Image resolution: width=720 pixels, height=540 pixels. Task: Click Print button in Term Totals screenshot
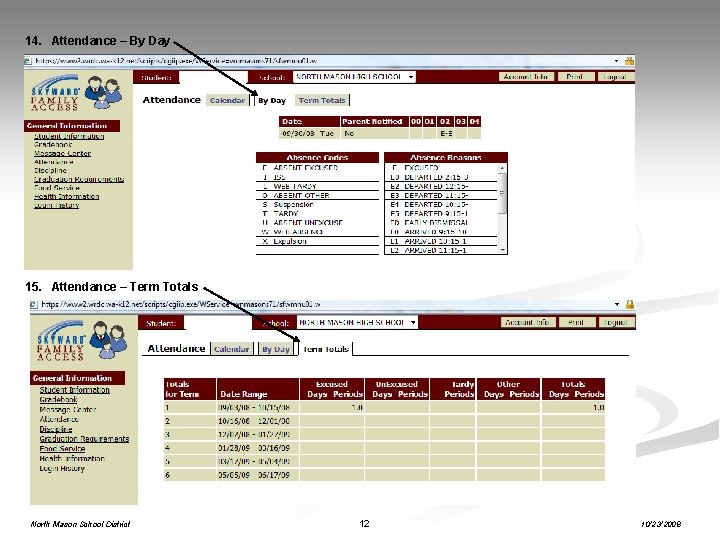(576, 322)
